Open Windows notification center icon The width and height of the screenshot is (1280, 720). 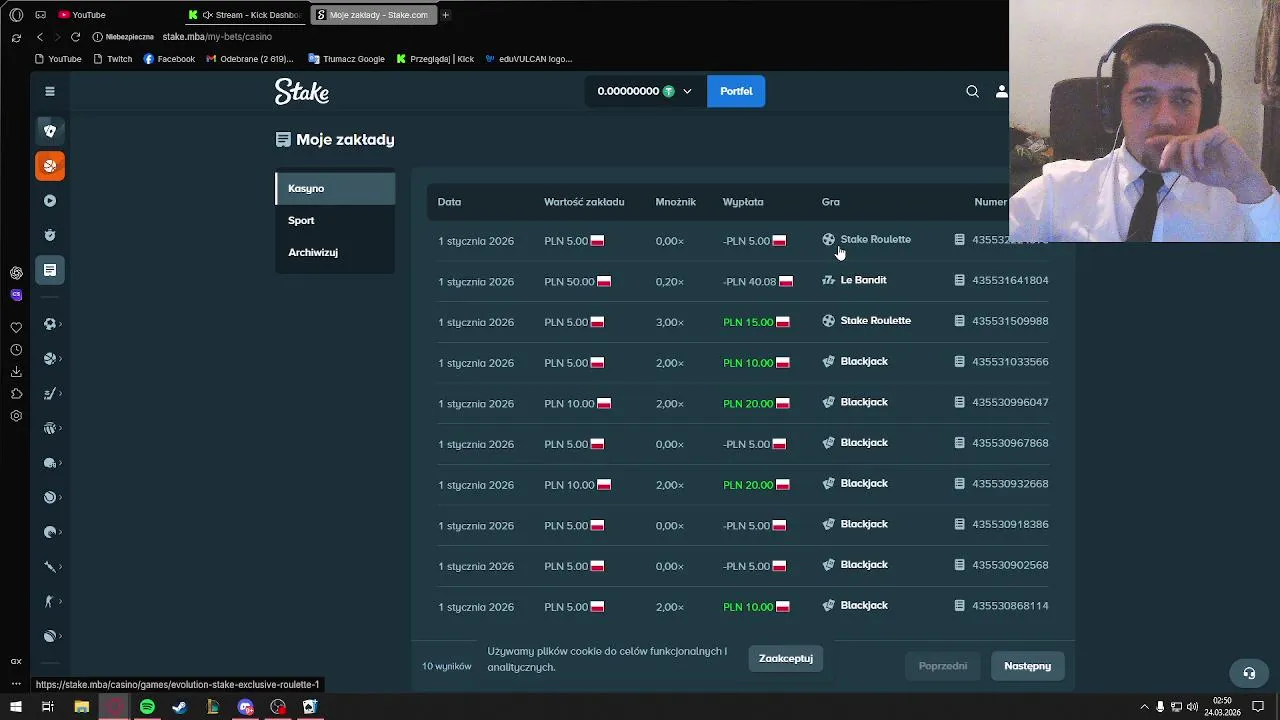tap(1258, 707)
